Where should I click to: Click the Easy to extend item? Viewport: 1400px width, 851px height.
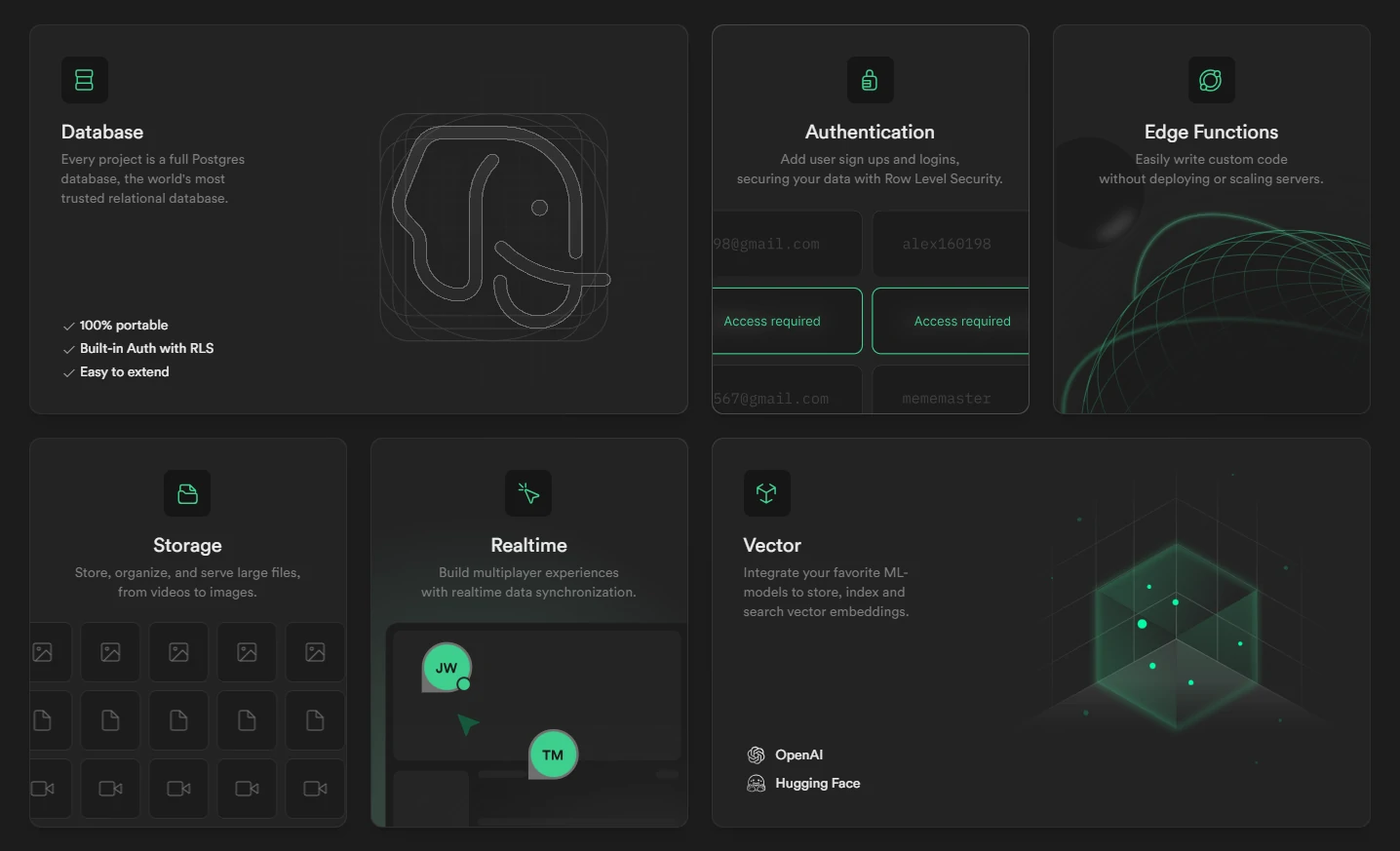124,372
